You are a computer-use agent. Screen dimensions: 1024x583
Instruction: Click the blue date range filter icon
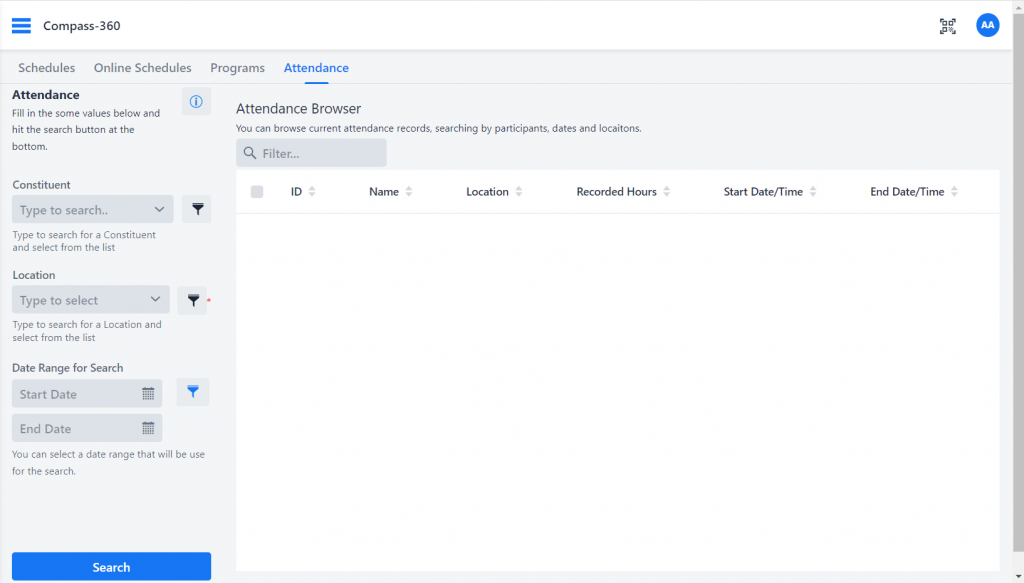click(193, 392)
